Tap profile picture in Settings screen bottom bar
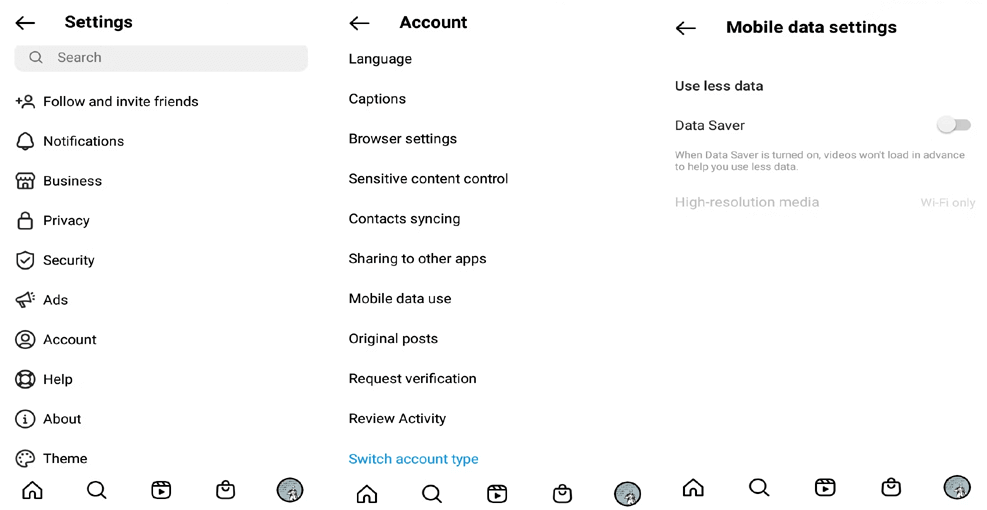This screenshot has width=987, height=510. click(290, 489)
